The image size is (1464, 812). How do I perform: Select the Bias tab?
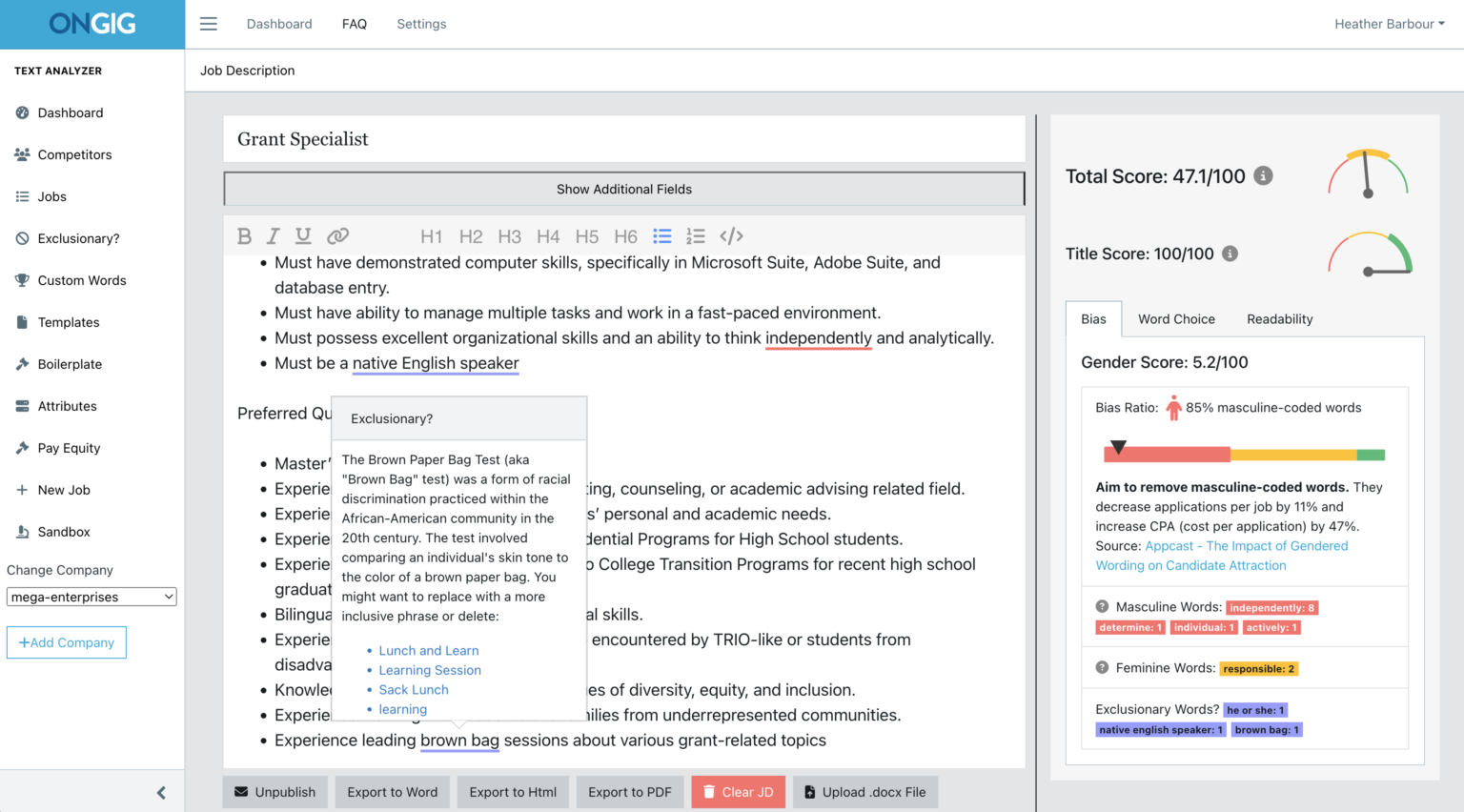tap(1093, 319)
